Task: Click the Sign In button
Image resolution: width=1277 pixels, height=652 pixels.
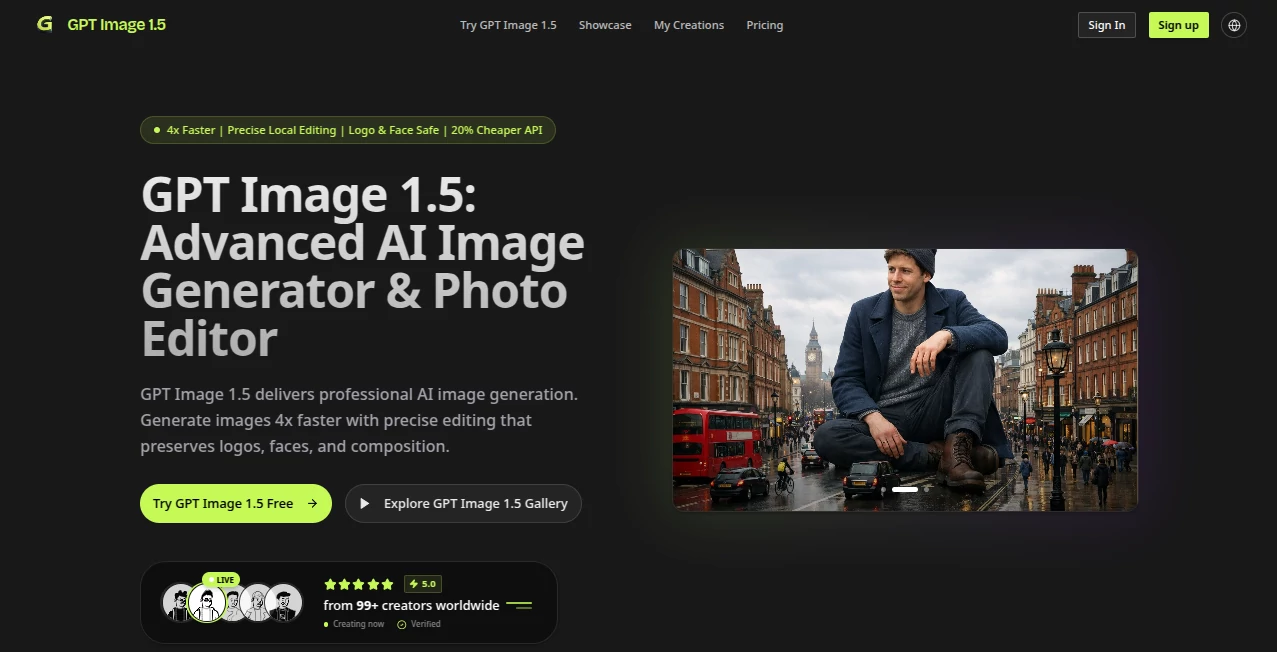Action: point(1106,25)
